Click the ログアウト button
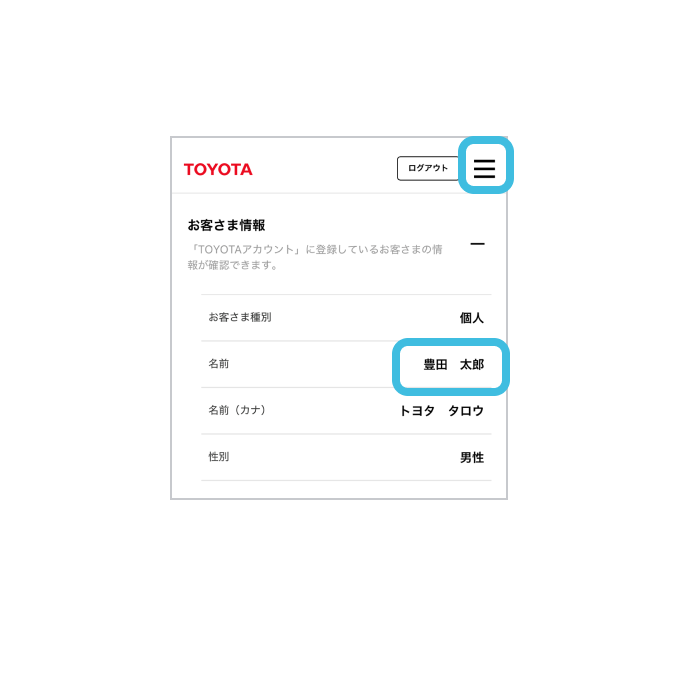Image resolution: width=680 pixels, height=680 pixels. pos(428,168)
